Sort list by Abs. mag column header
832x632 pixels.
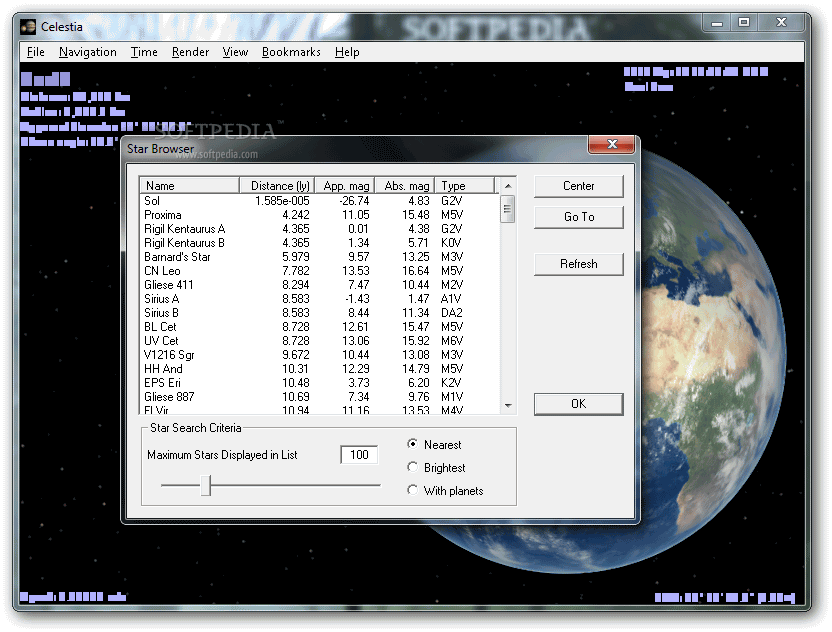[405, 186]
